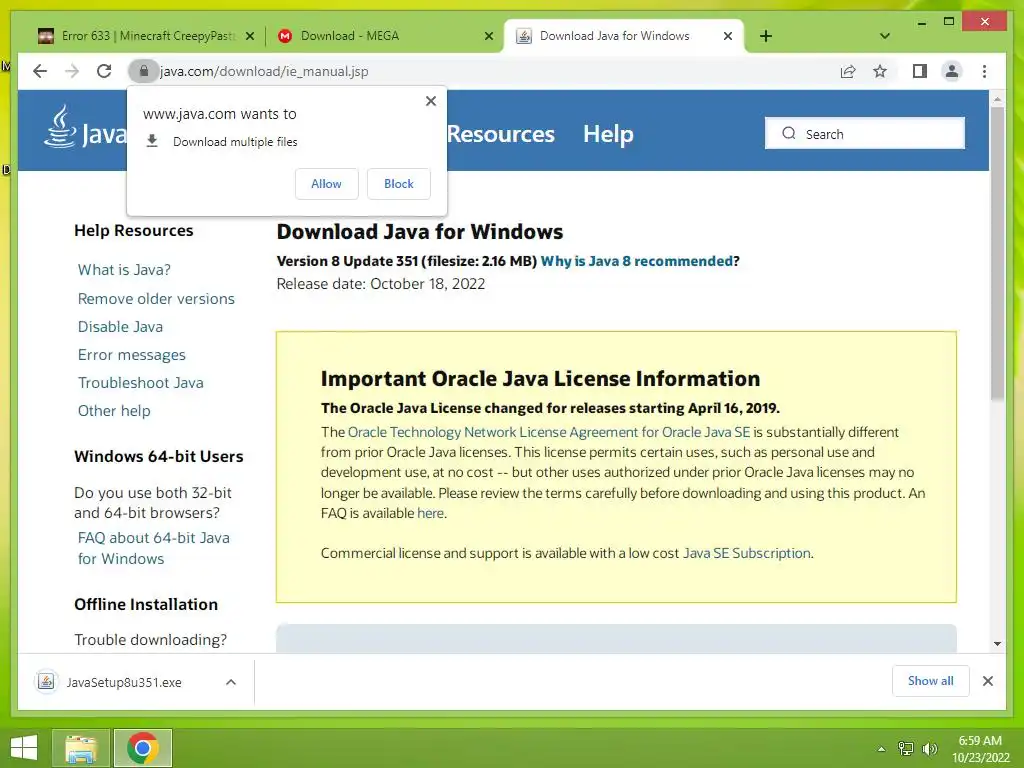
Task: Click the scrollbar up arrow
Action: coord(997,99)
